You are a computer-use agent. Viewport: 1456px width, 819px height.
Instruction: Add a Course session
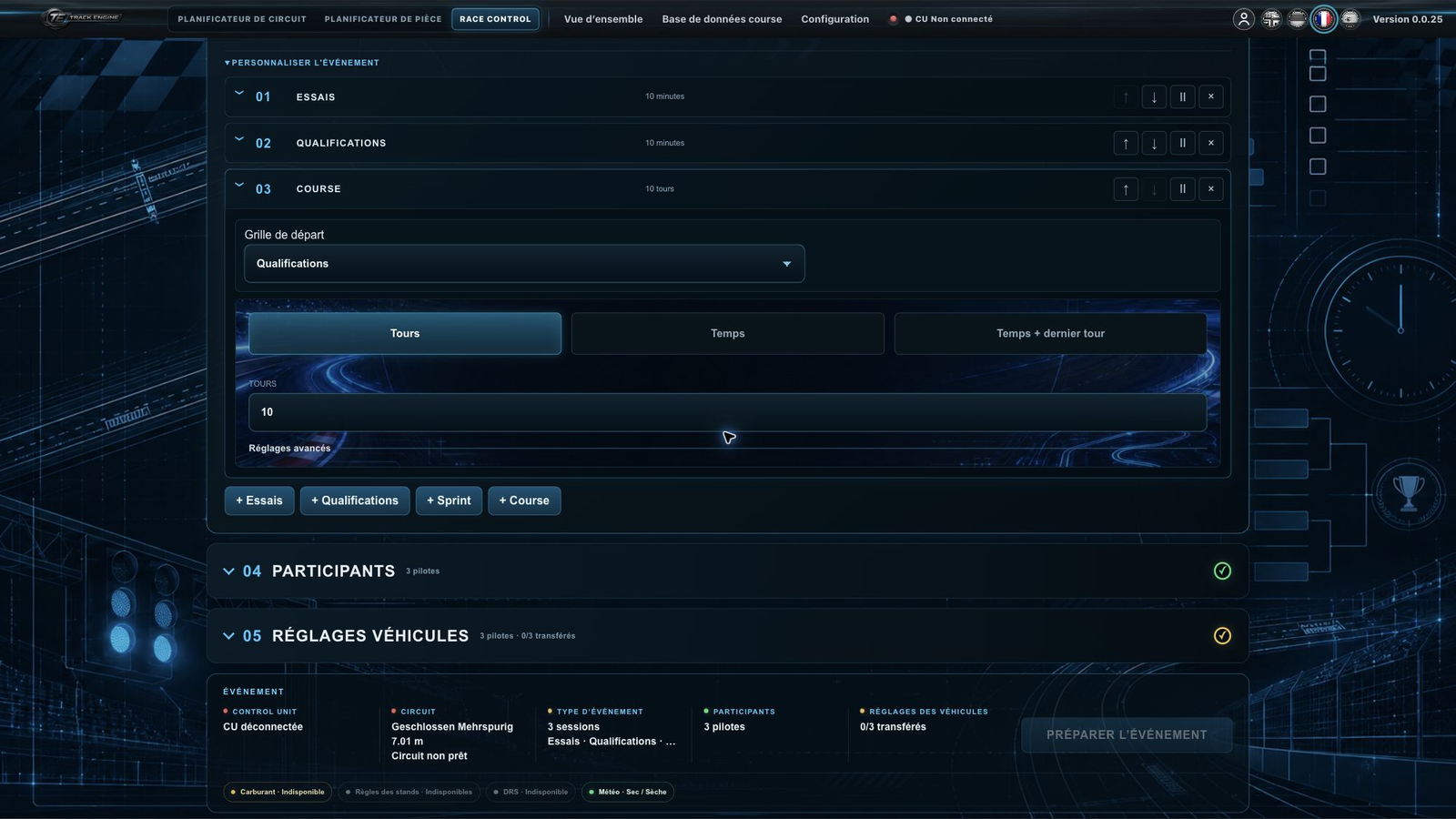(524, 500)
